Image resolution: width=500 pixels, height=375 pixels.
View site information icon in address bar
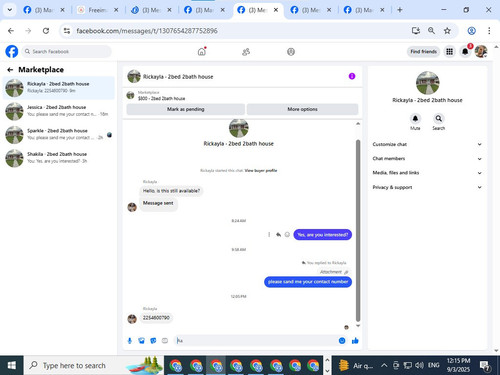[67, 31]
